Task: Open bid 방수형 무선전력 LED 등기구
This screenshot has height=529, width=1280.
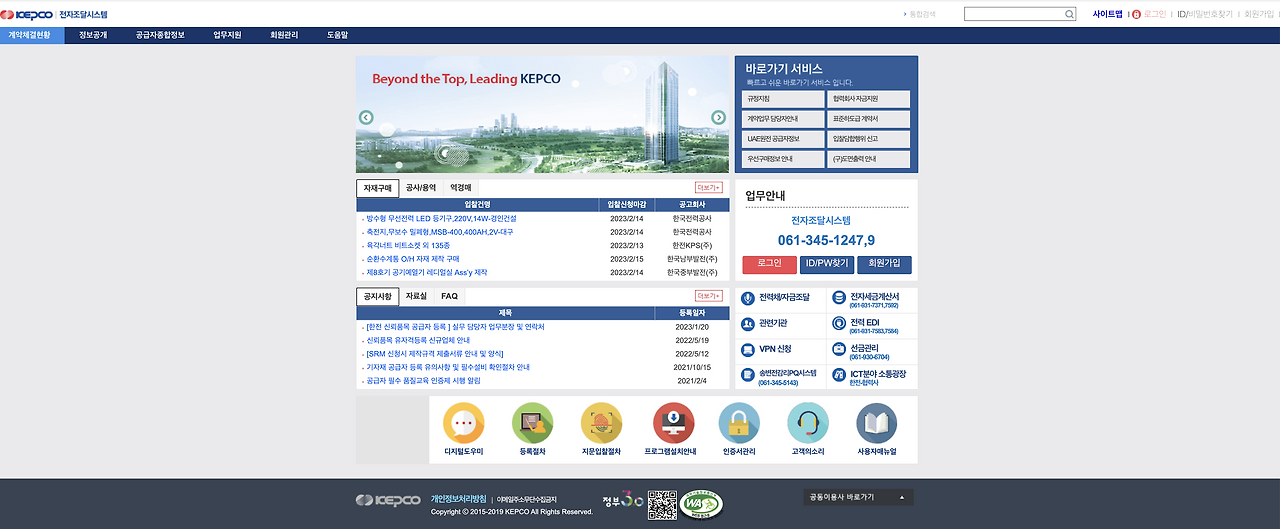Action: click(440, 218)
